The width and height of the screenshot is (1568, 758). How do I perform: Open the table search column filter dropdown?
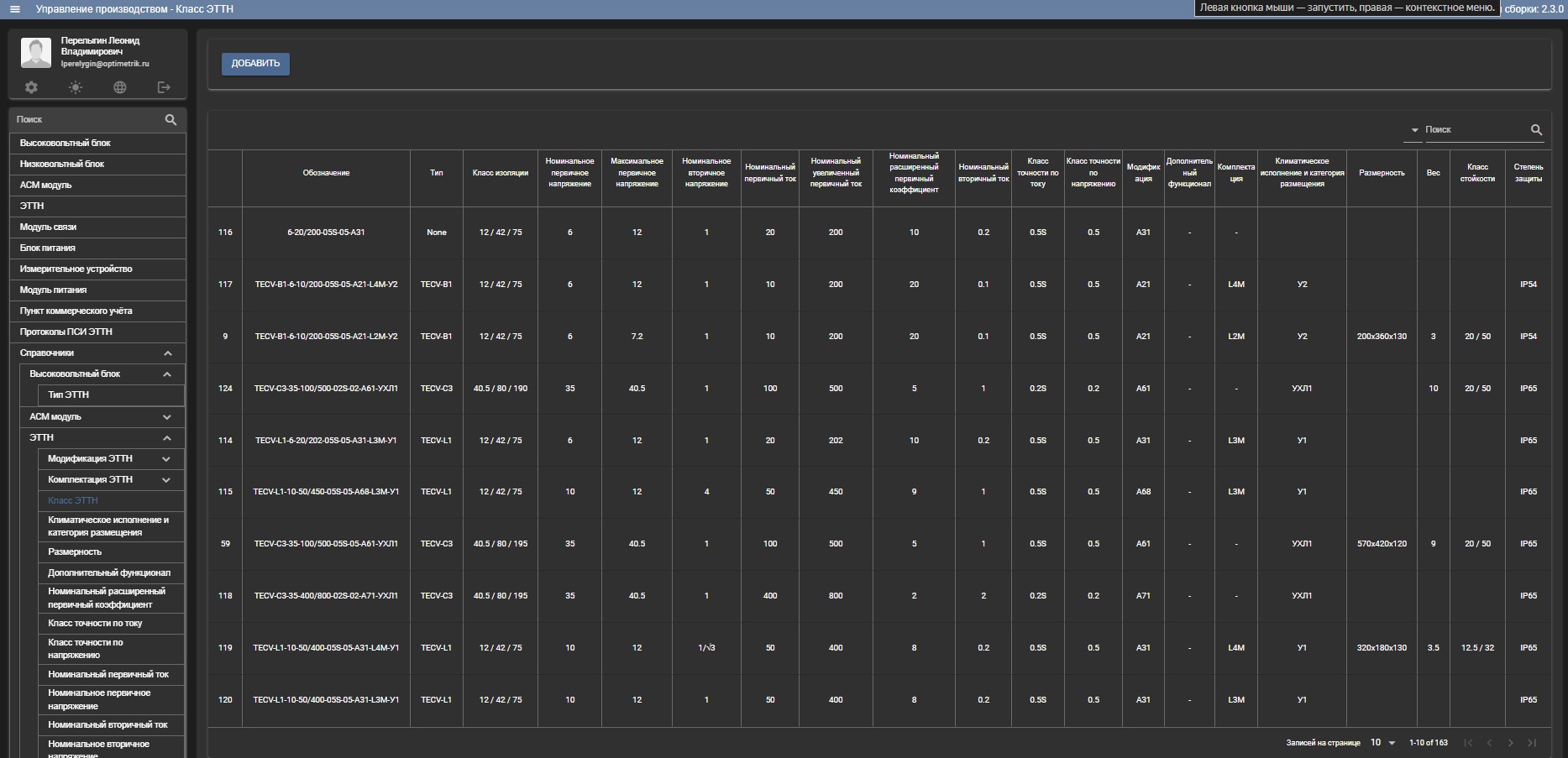coord(1414,130)
